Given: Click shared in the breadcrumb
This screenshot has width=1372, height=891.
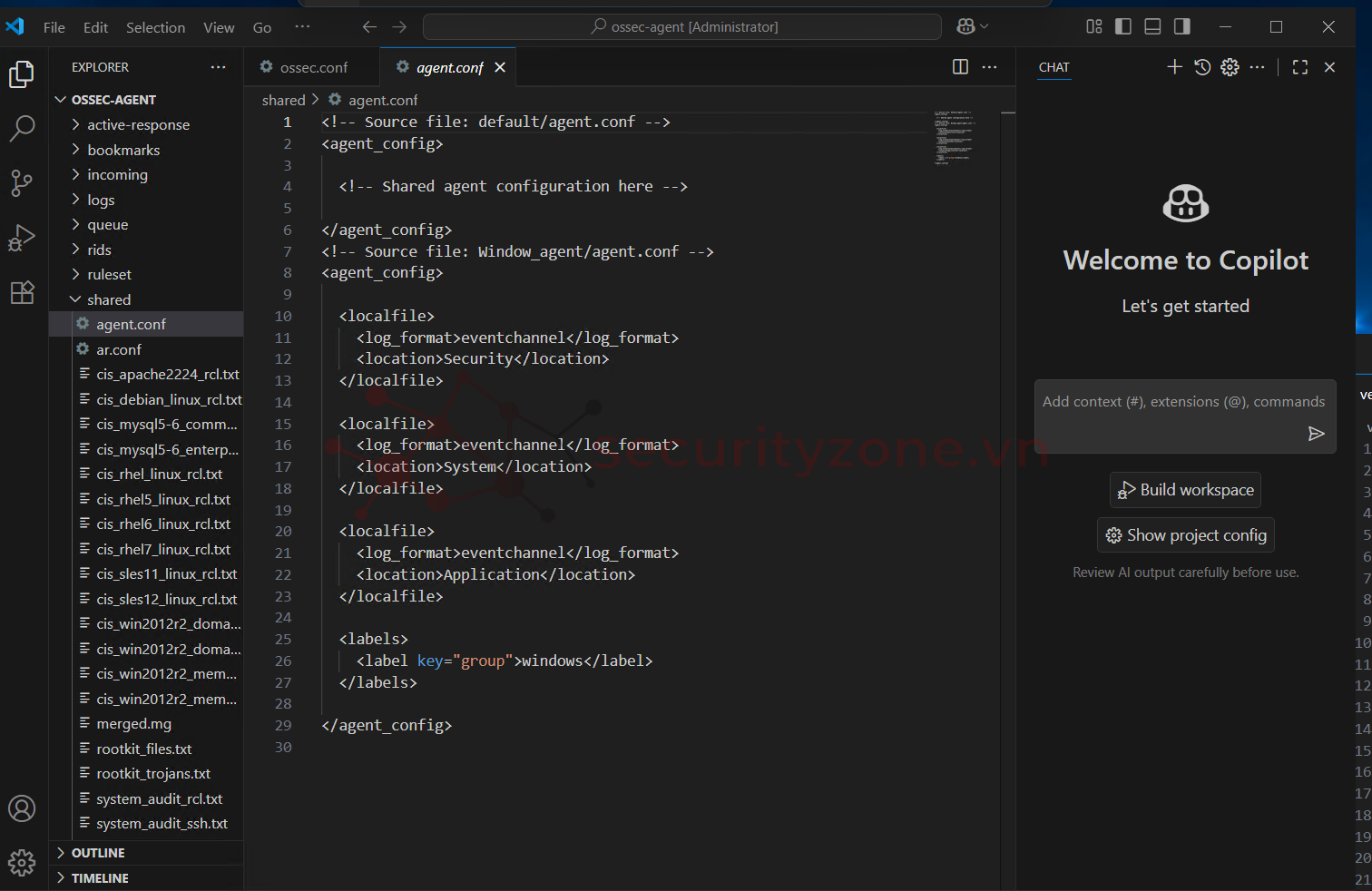Looking at the screenshot, I should (x=284, y=100).
